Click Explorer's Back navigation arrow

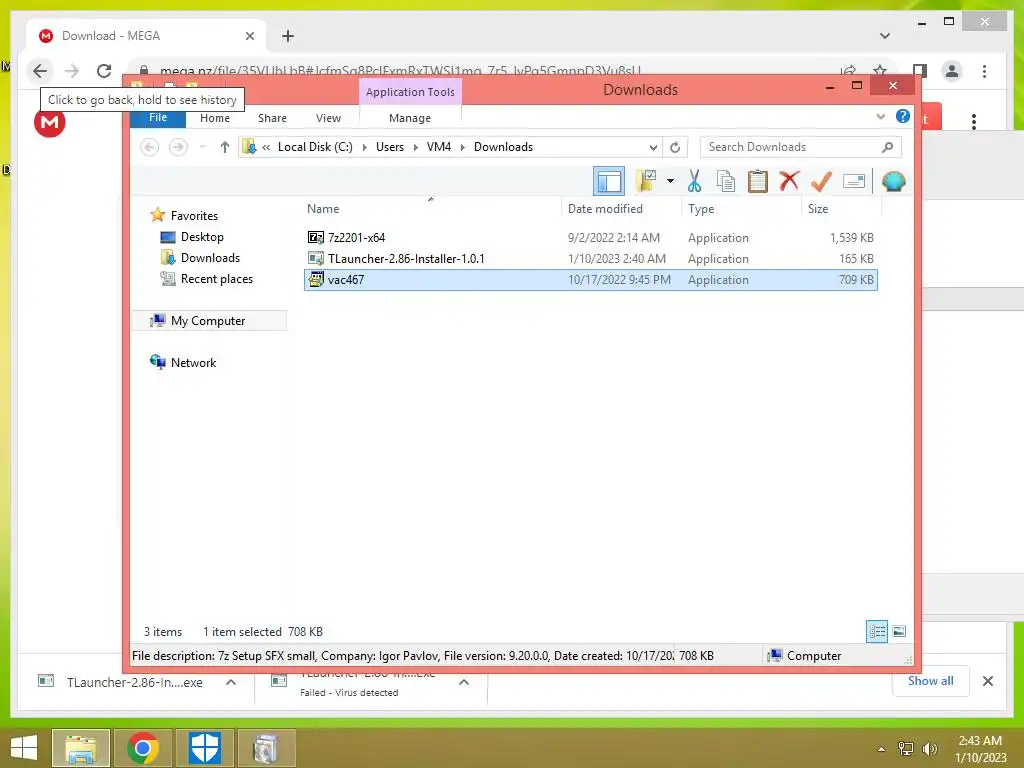coord(150,147)
